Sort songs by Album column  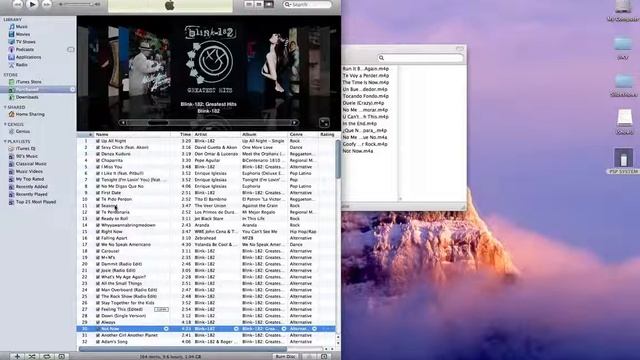[x=264, y=134]
